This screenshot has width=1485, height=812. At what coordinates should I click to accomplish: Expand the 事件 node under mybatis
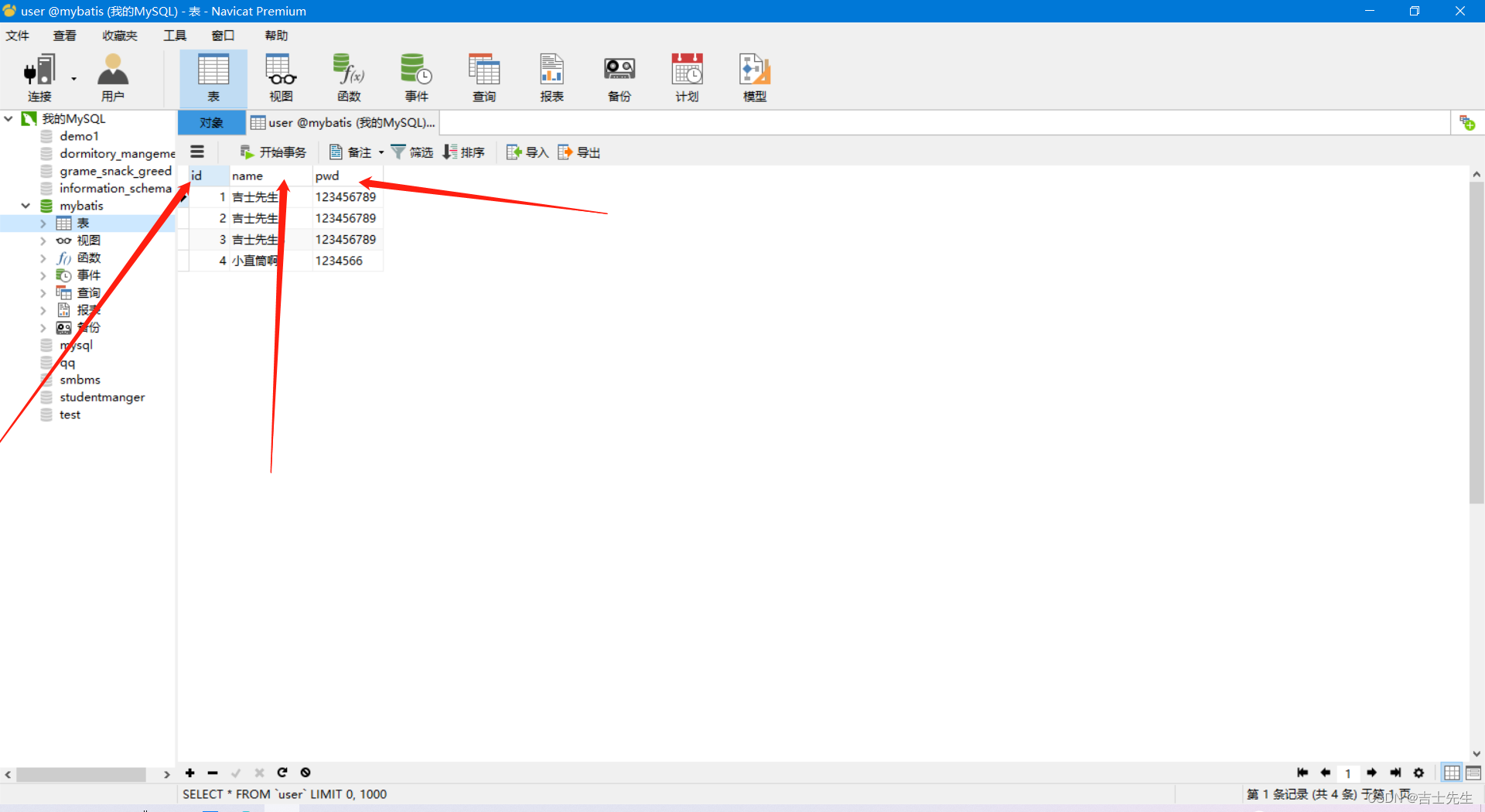[x=43, y=275]
